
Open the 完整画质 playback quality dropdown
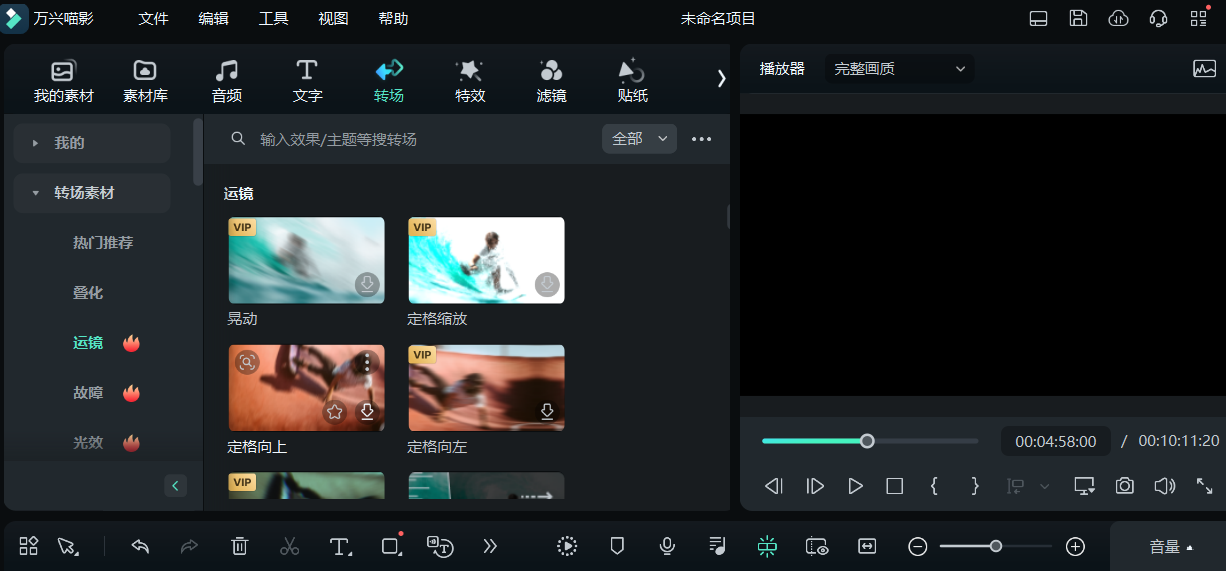(900, 69)
